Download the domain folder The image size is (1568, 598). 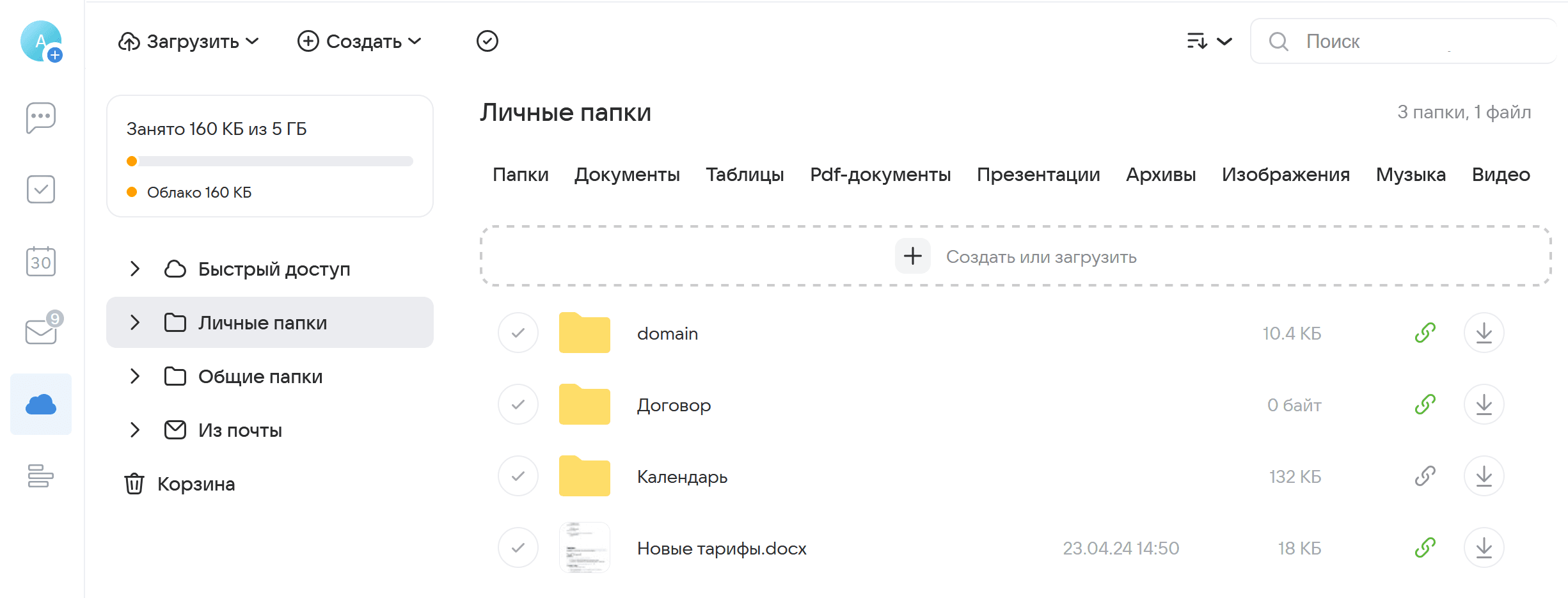pos(1484,333)
